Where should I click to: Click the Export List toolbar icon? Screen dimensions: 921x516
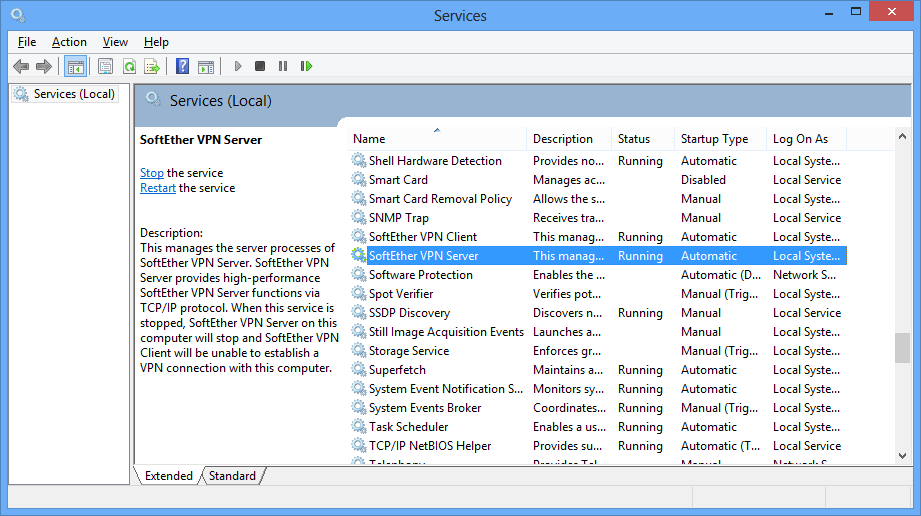(152, 66)
